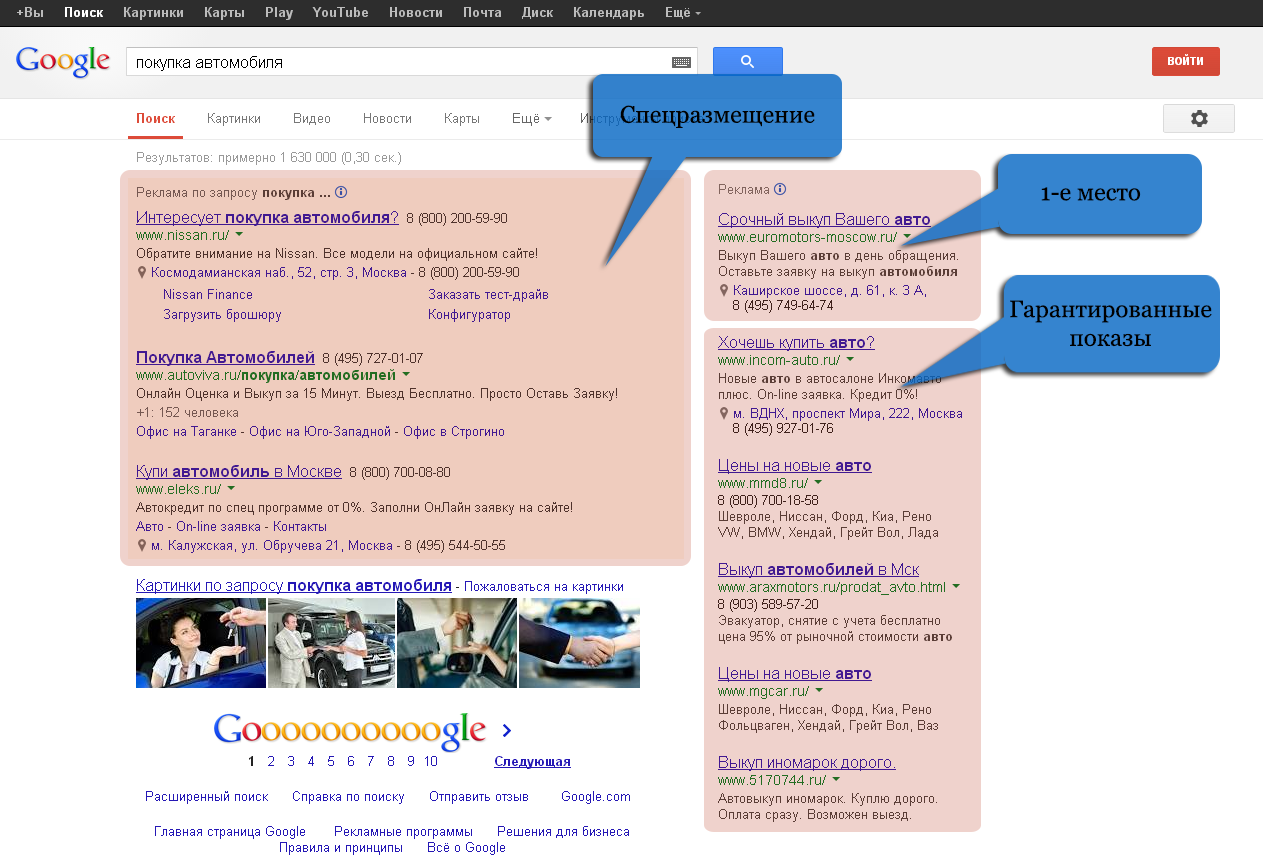
Task: Click phone text '8 (800) 700-18-58' under mmd8
Action: (x=768, y=500)
